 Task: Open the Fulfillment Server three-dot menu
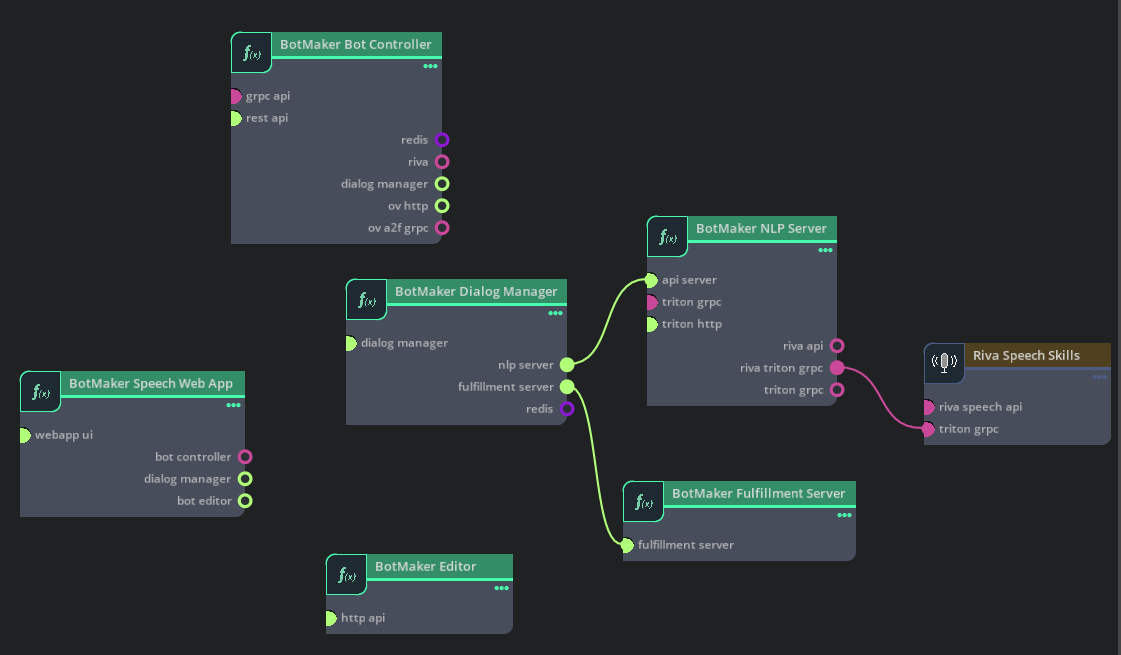844,515
